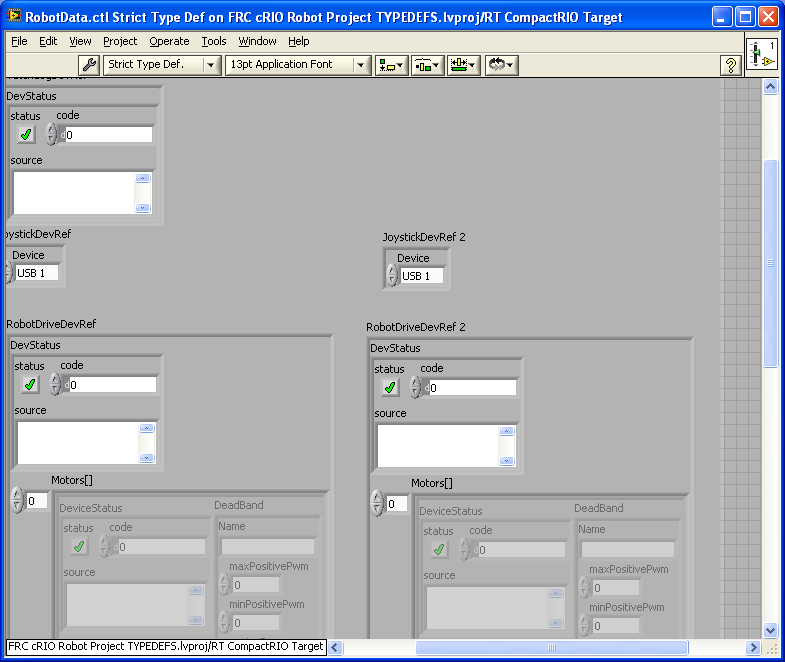Open the File menu
Screen dimensions: 785x662
pyautogui.click(x=19, y=41)
